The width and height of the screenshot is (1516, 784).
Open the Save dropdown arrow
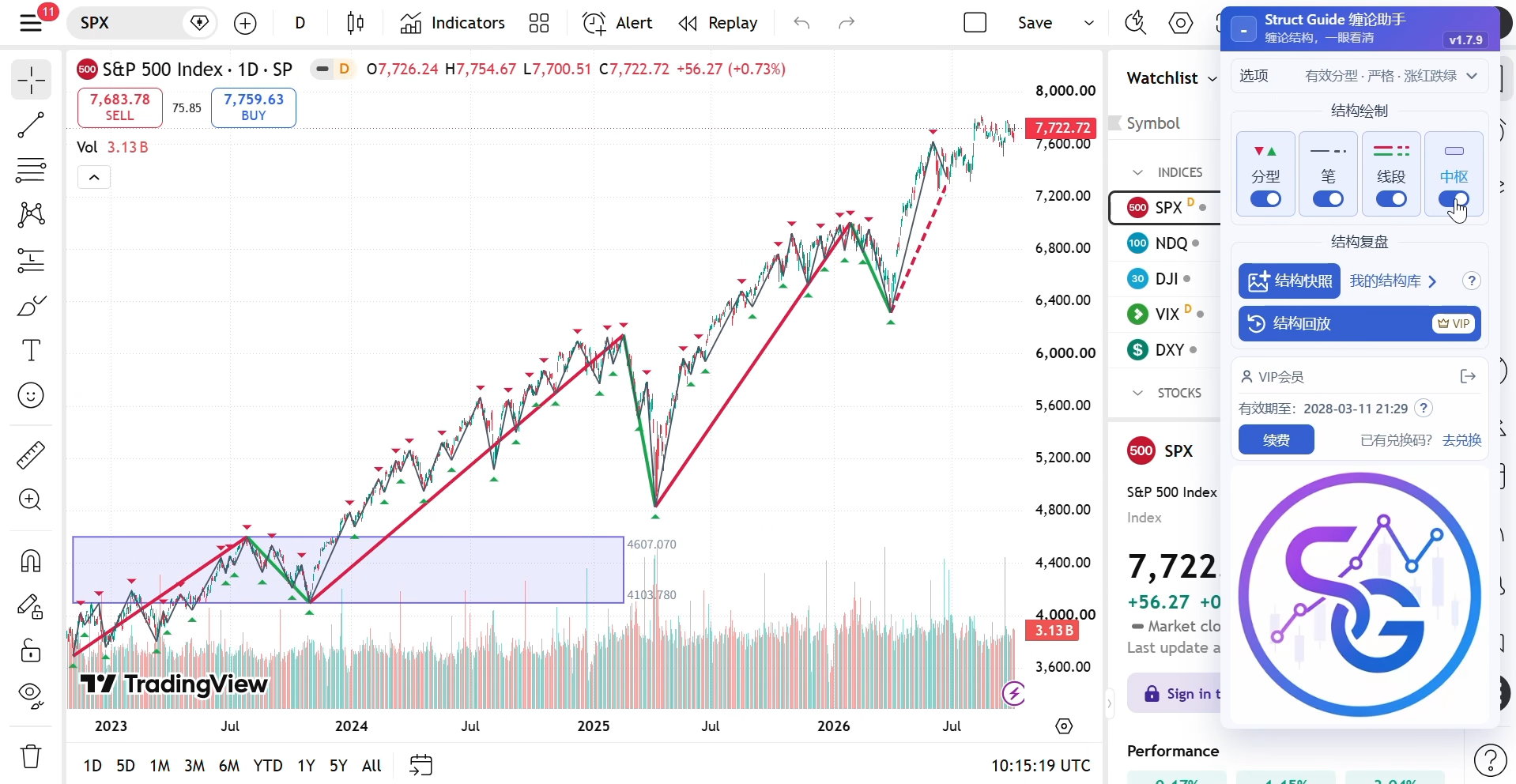tap(1089, 24)
